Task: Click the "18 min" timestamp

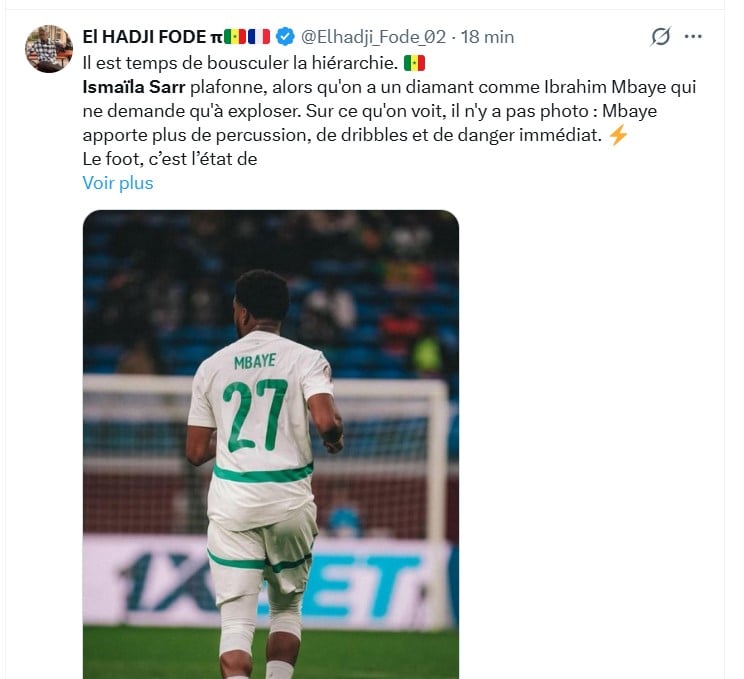Action: pos(487,37)
